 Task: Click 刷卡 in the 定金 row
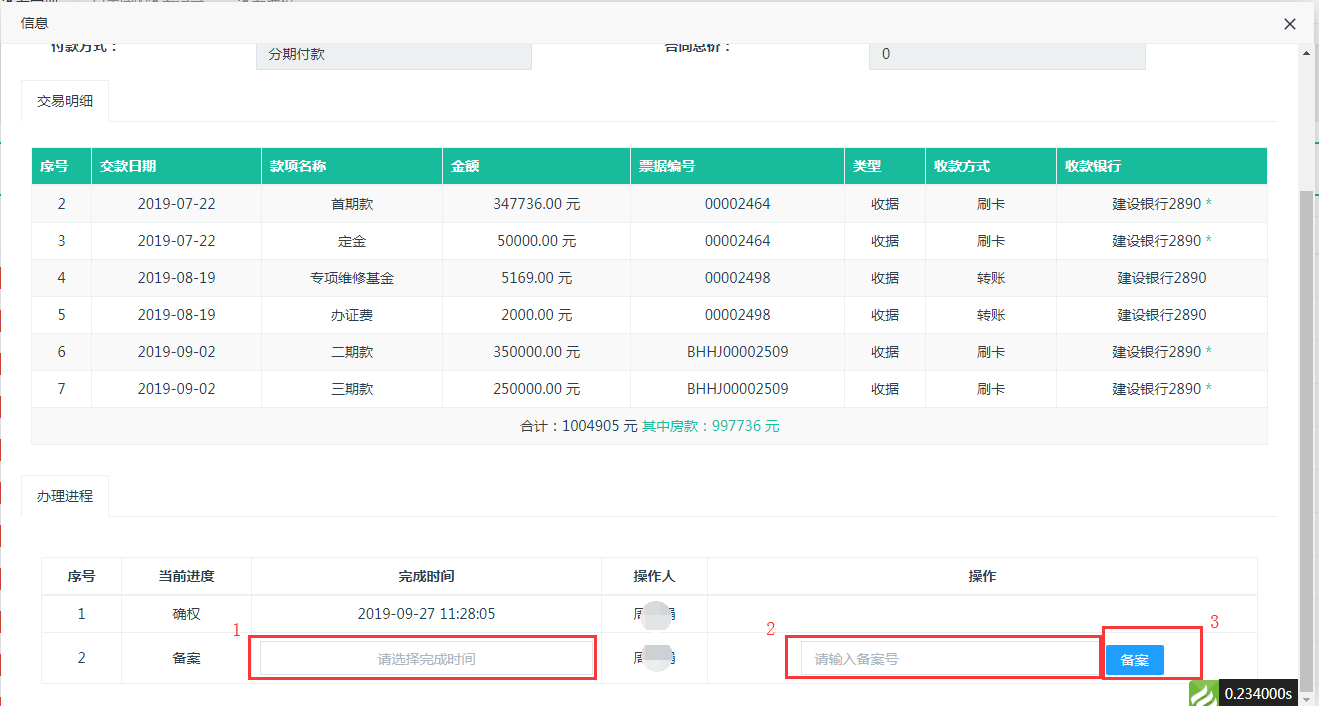click(991, 241)
